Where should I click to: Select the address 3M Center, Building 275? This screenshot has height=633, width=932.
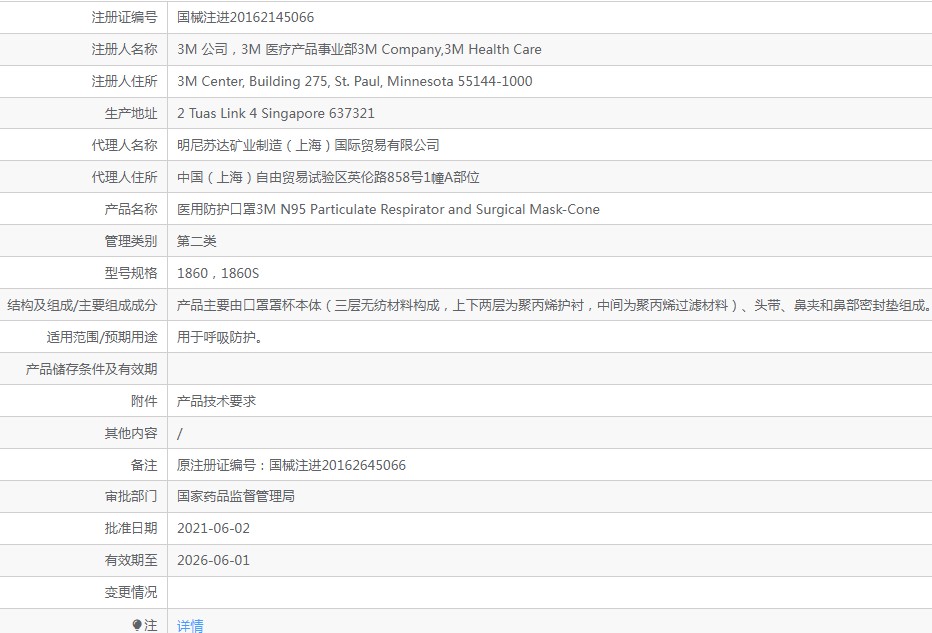(x=355, y=81)
